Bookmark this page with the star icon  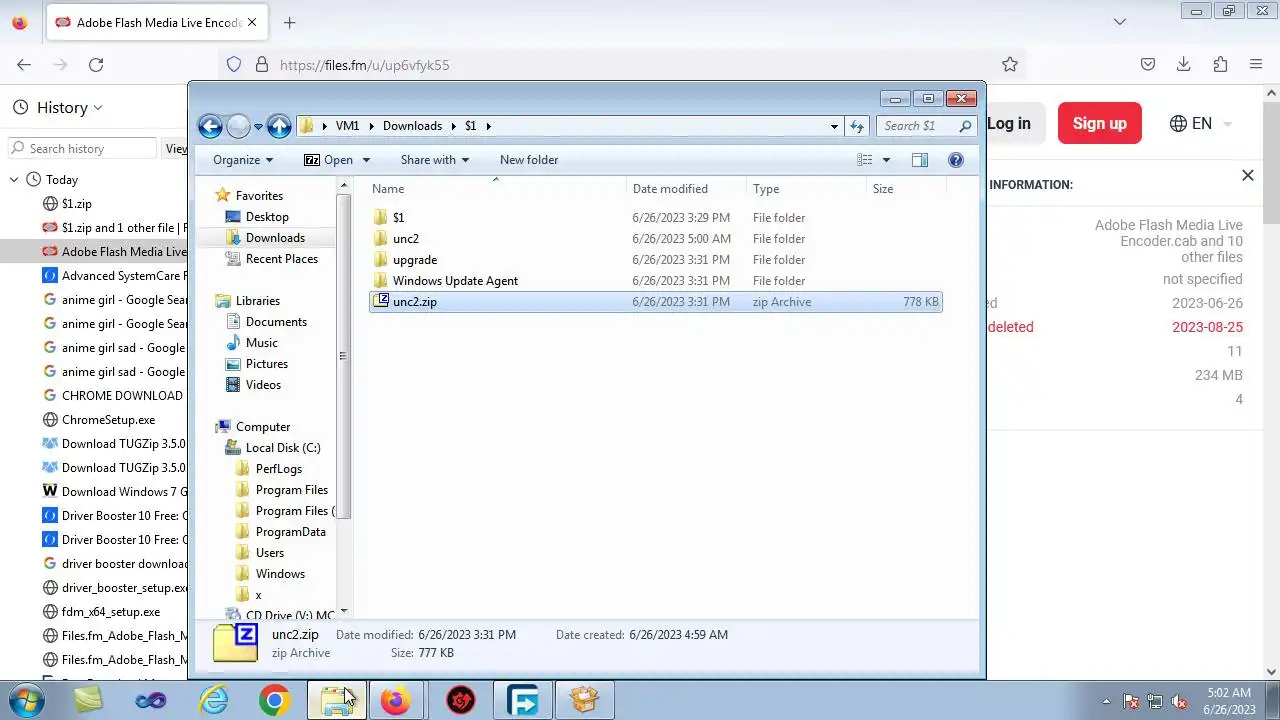pos(1010,65)
